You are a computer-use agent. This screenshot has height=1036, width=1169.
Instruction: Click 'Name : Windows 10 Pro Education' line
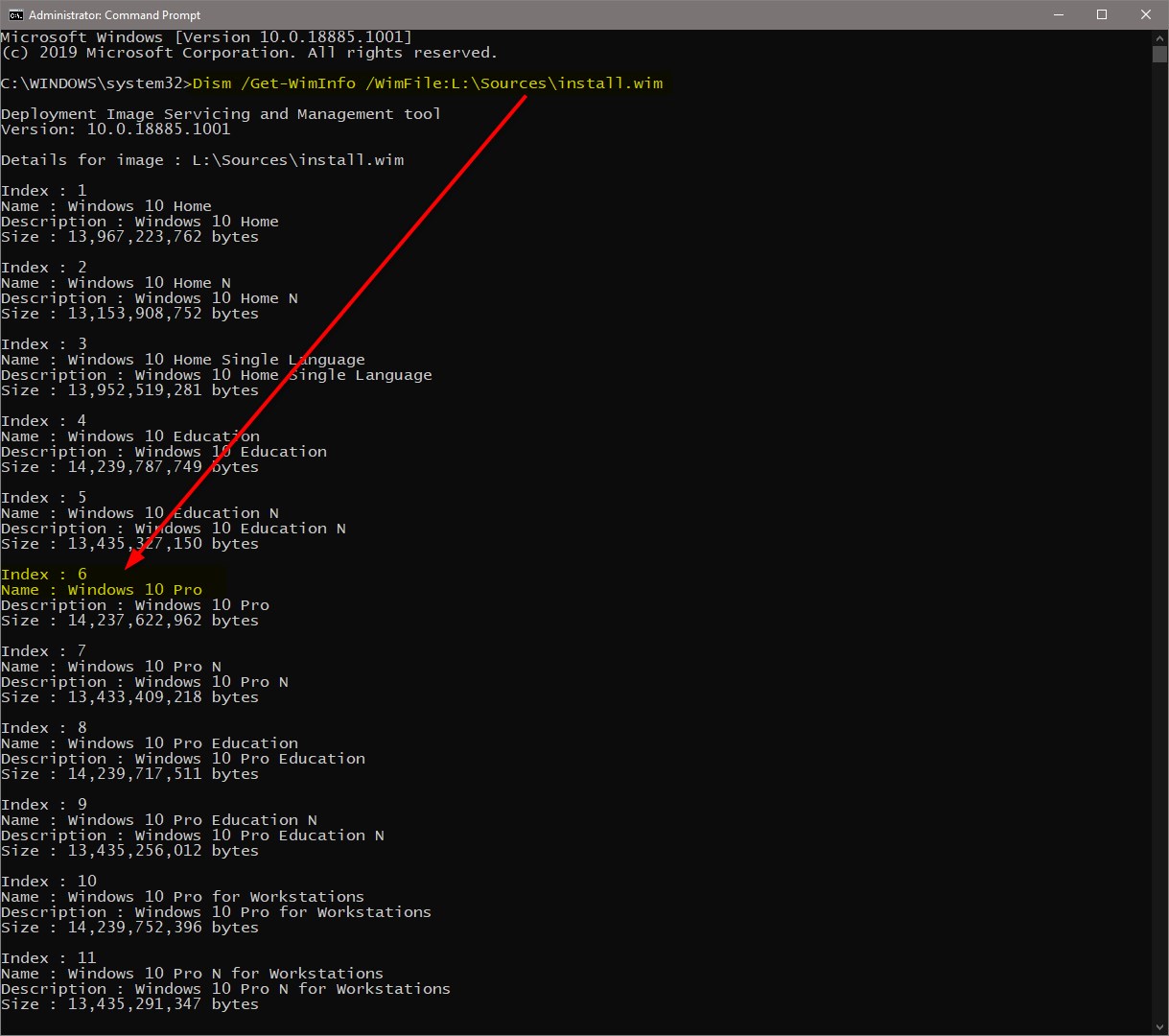150,743
